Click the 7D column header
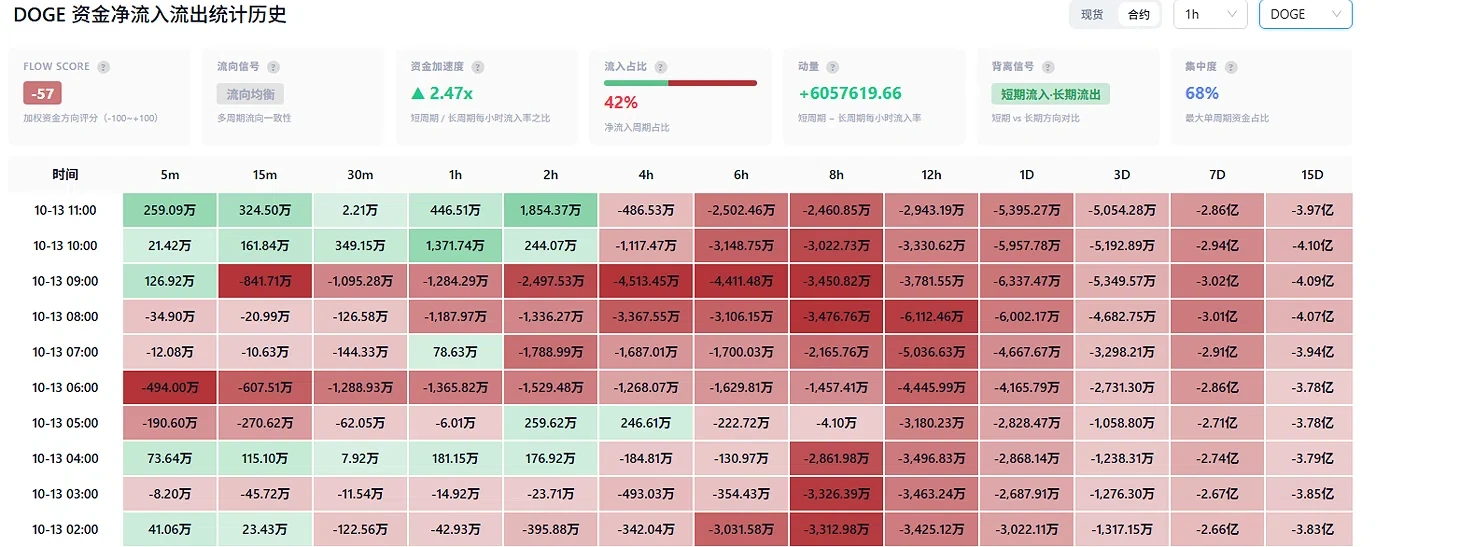Viewport: 1460px width, 547px height. [1217, 175]
